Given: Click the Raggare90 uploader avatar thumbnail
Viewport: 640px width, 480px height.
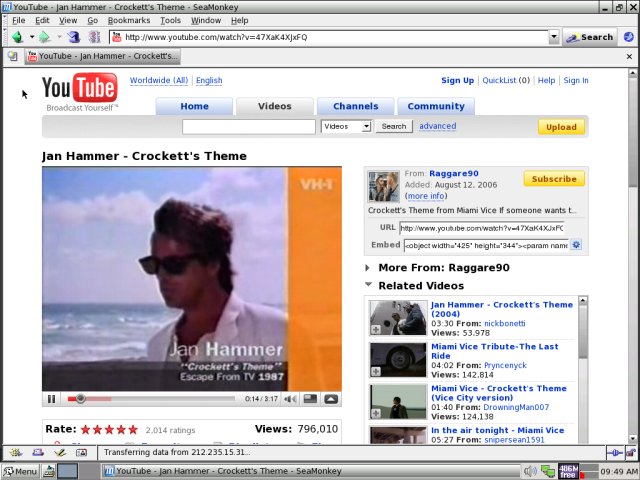Looking at the screenshot, I should click(x=383, y=187).
